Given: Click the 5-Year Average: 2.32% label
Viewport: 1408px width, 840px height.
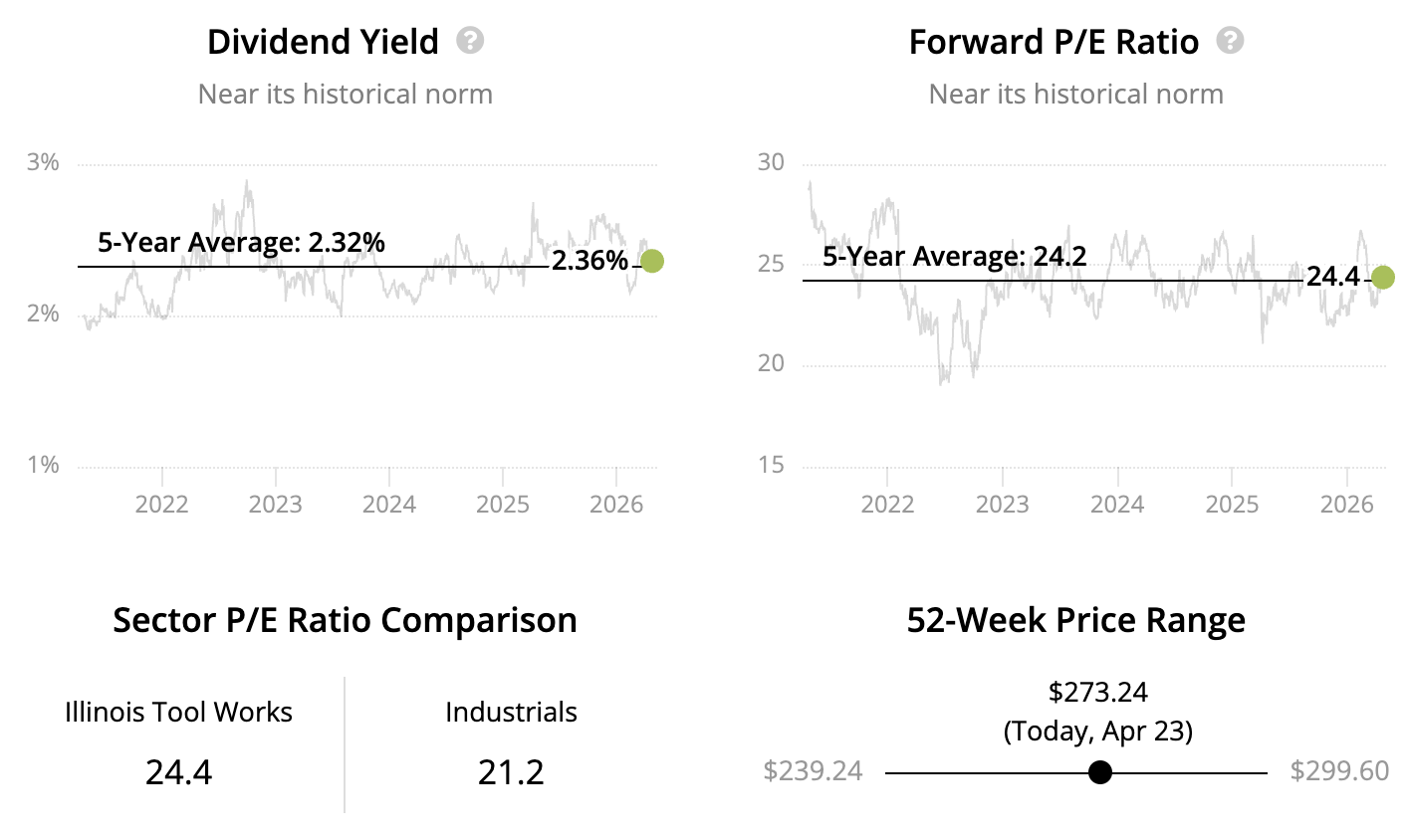Looking at the screenshot, I should click(x=241, y=242).
